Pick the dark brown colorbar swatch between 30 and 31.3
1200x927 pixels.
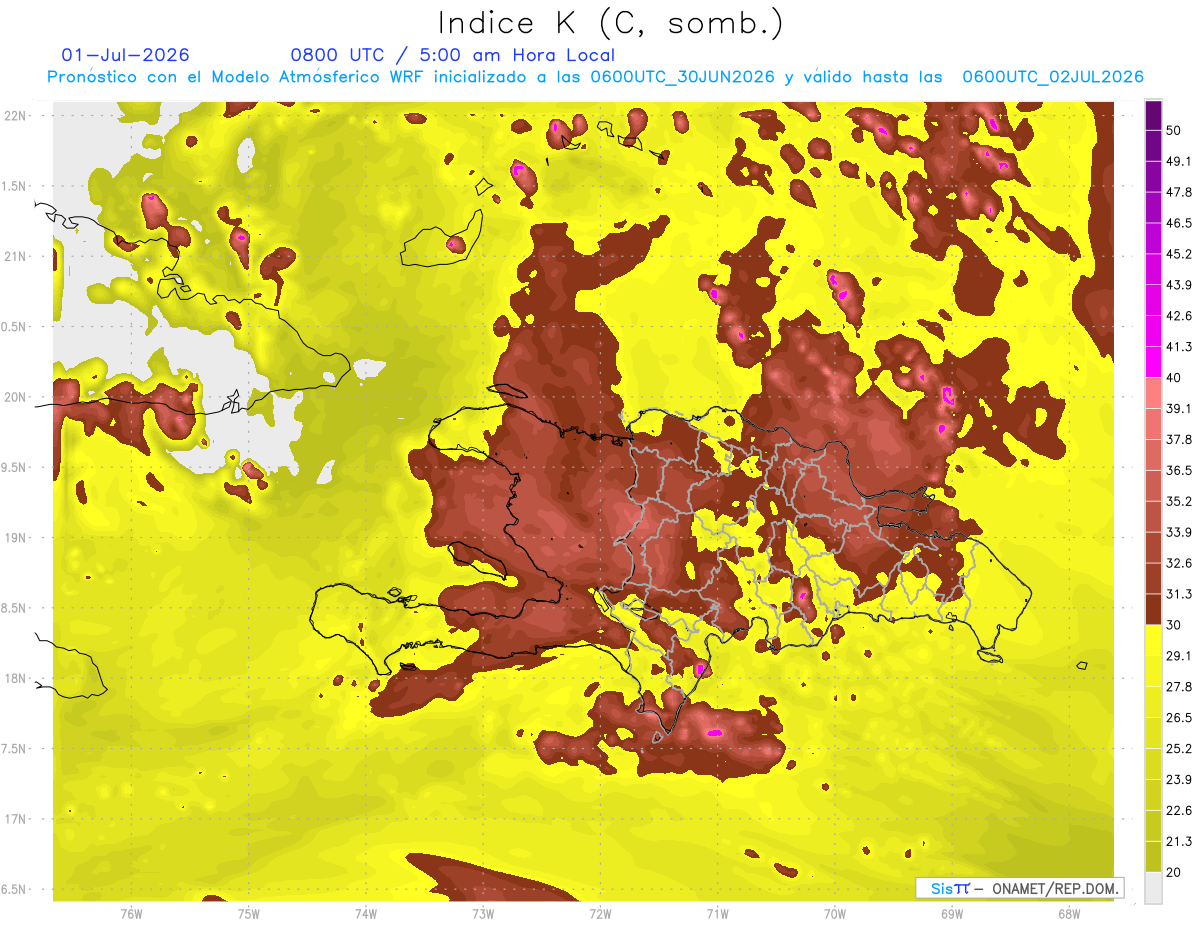point(1153,610)
